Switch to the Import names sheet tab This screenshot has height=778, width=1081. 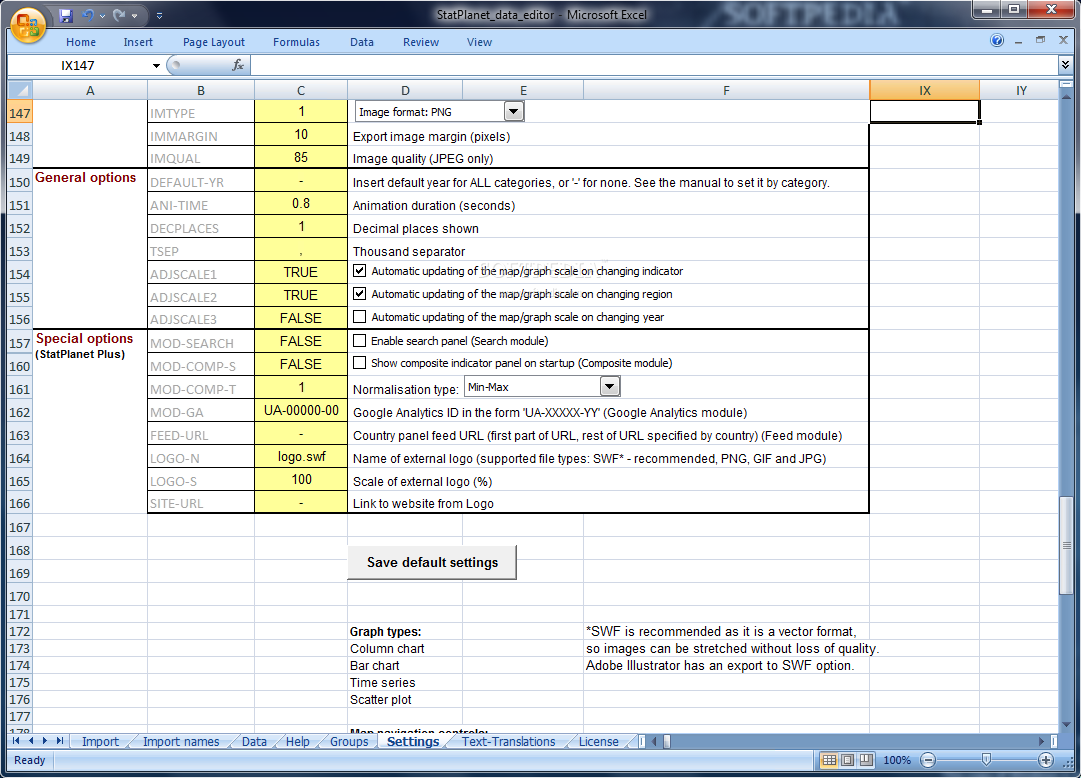pyautogui.click(x=181, y=741)
